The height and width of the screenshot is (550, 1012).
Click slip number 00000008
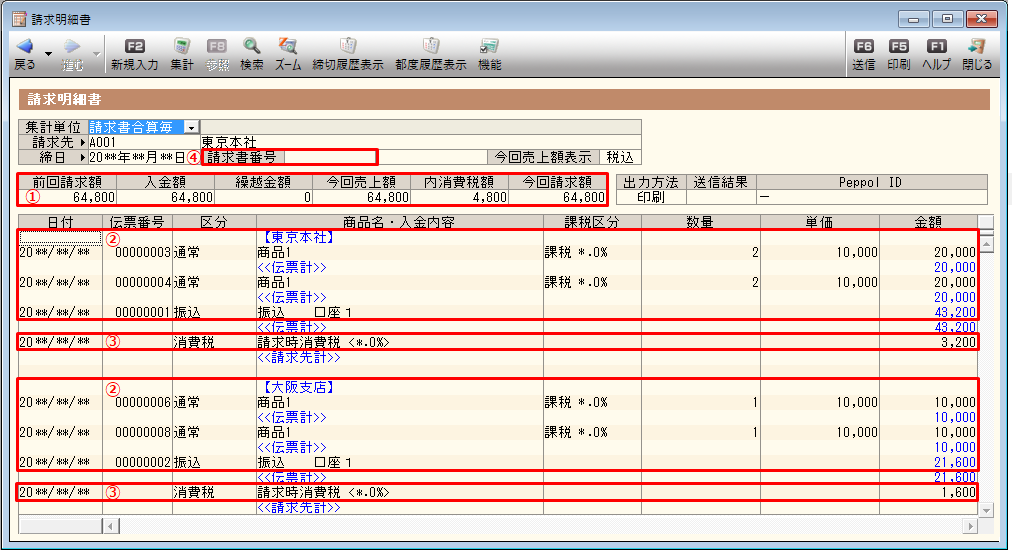pyautogui.click(x=143, y=432)
